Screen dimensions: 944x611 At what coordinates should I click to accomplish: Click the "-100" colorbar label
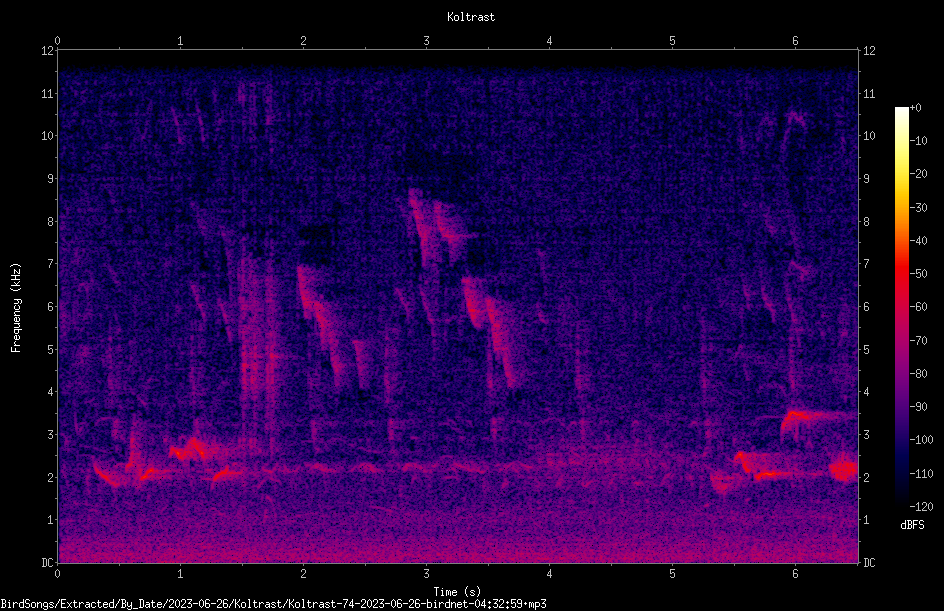click(x=921, y=440)
